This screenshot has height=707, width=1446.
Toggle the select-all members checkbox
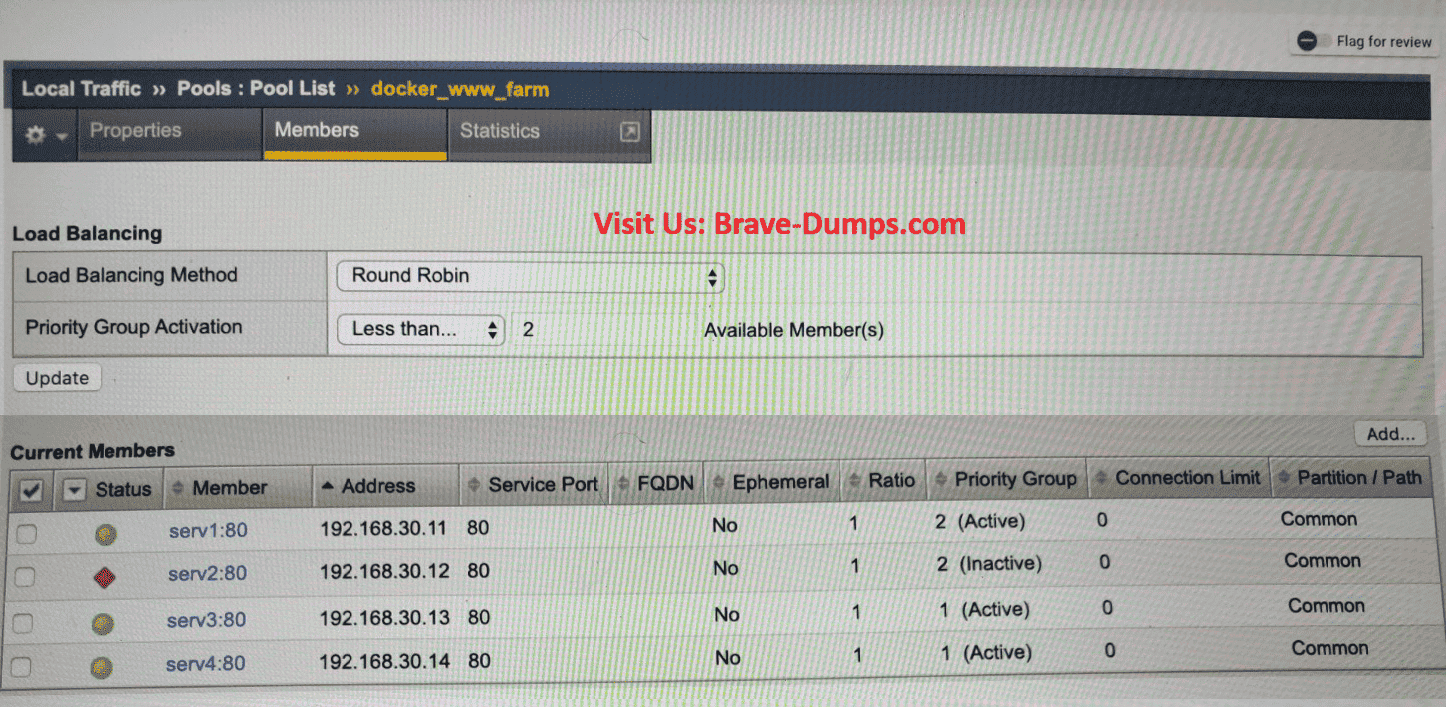pos(31,490)
